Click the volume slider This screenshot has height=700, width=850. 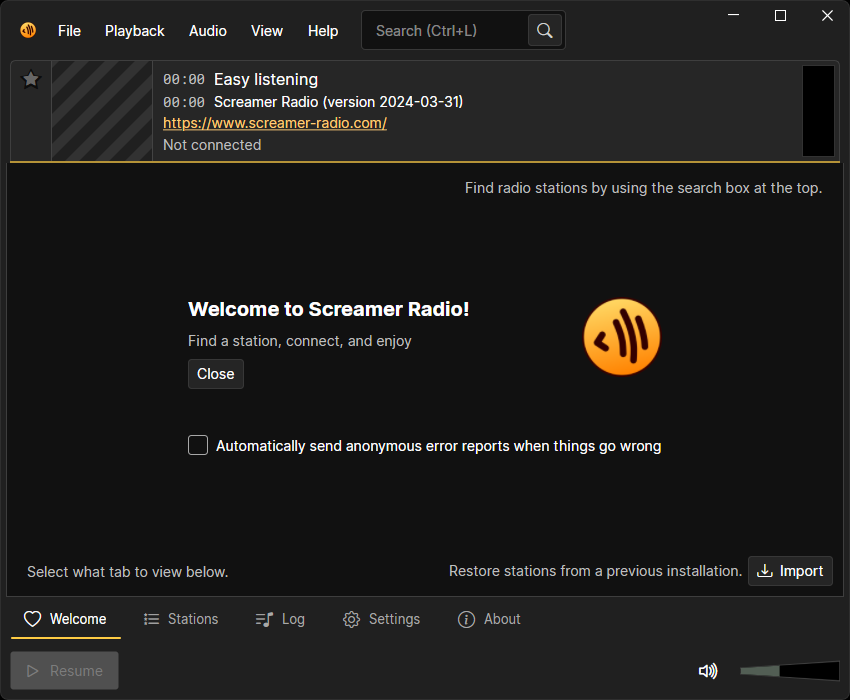click(789, 671)
